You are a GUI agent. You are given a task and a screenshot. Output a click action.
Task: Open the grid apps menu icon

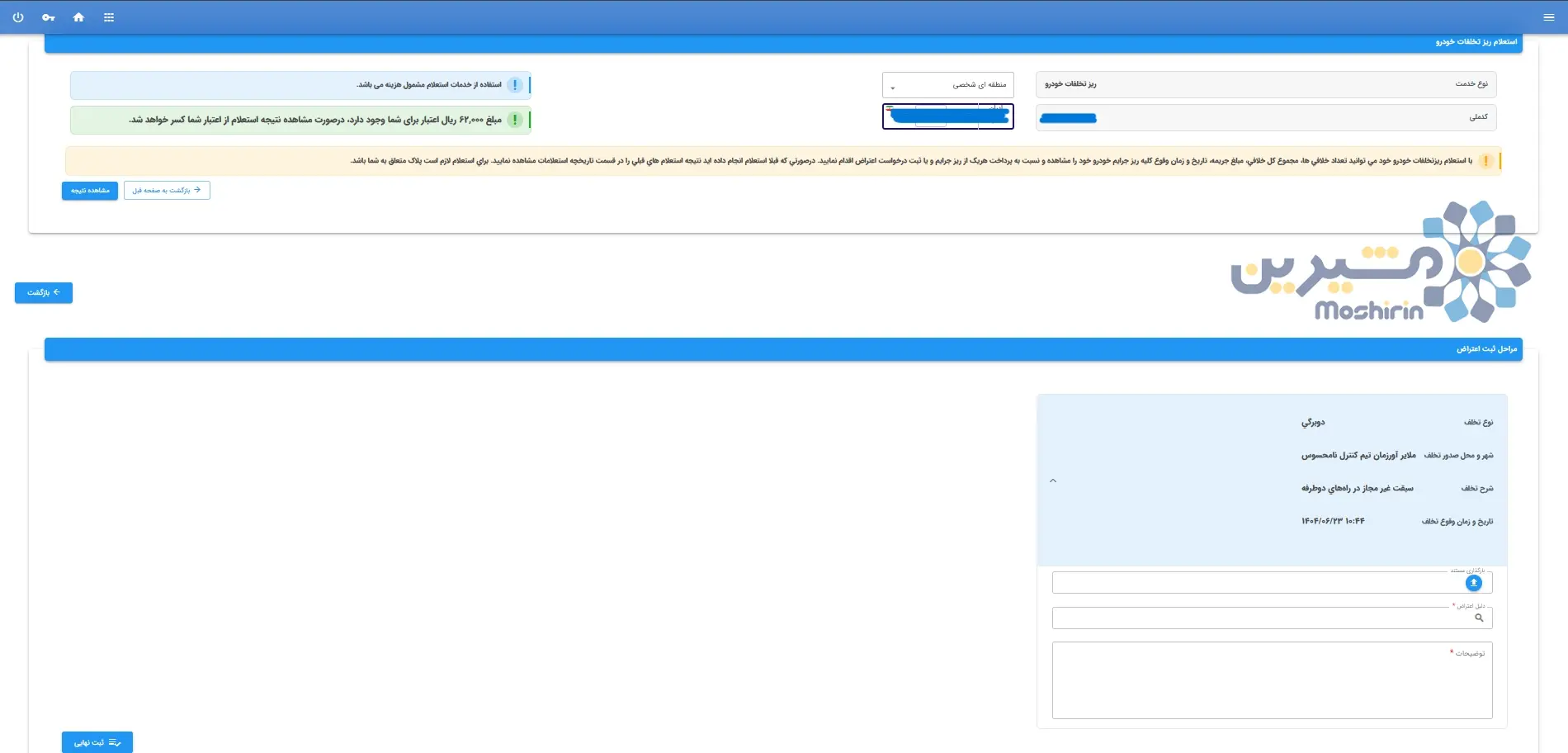tap(109, 17)
